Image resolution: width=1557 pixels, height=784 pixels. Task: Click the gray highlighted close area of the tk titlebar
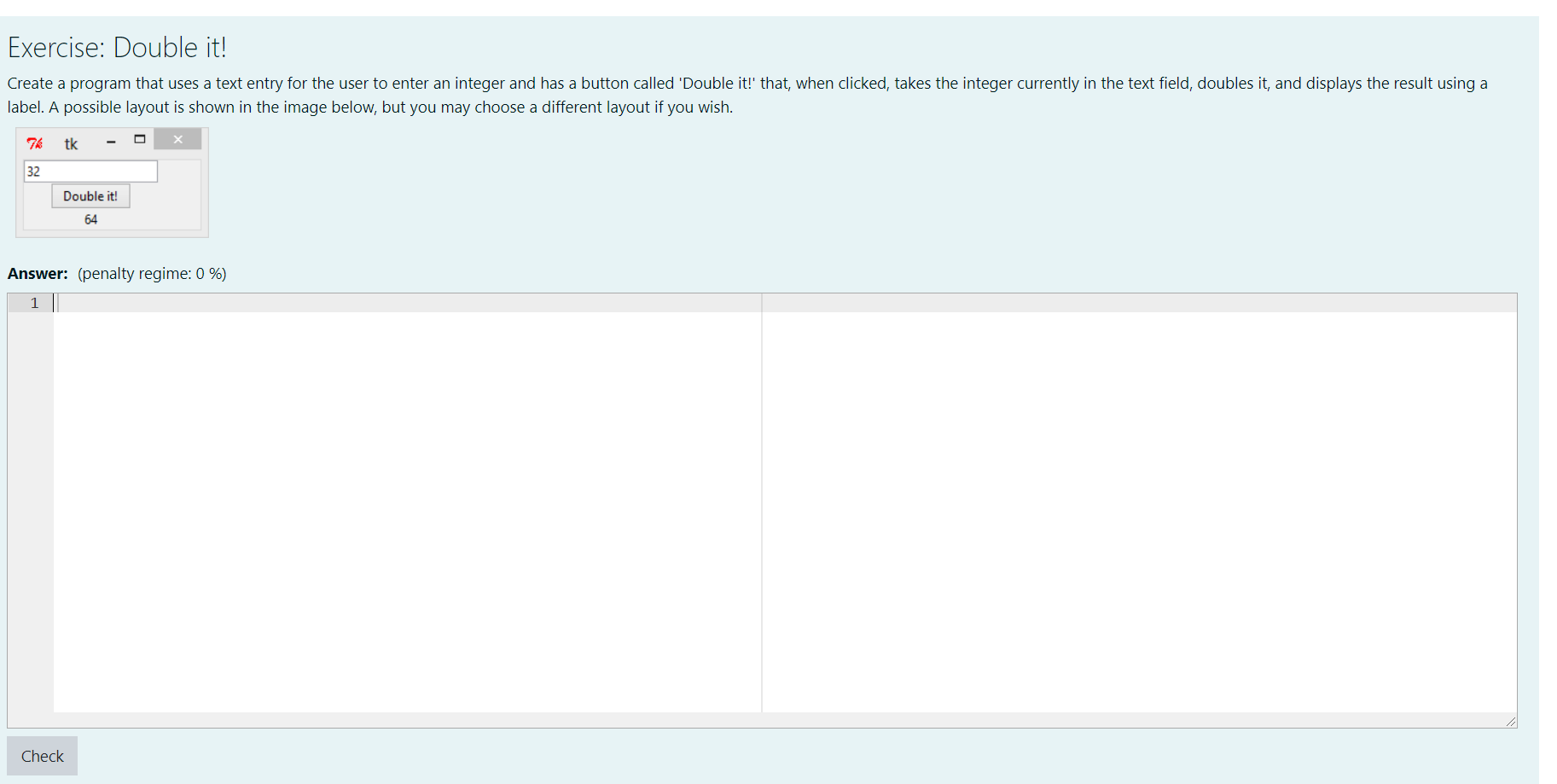click(x=177, y=138)
